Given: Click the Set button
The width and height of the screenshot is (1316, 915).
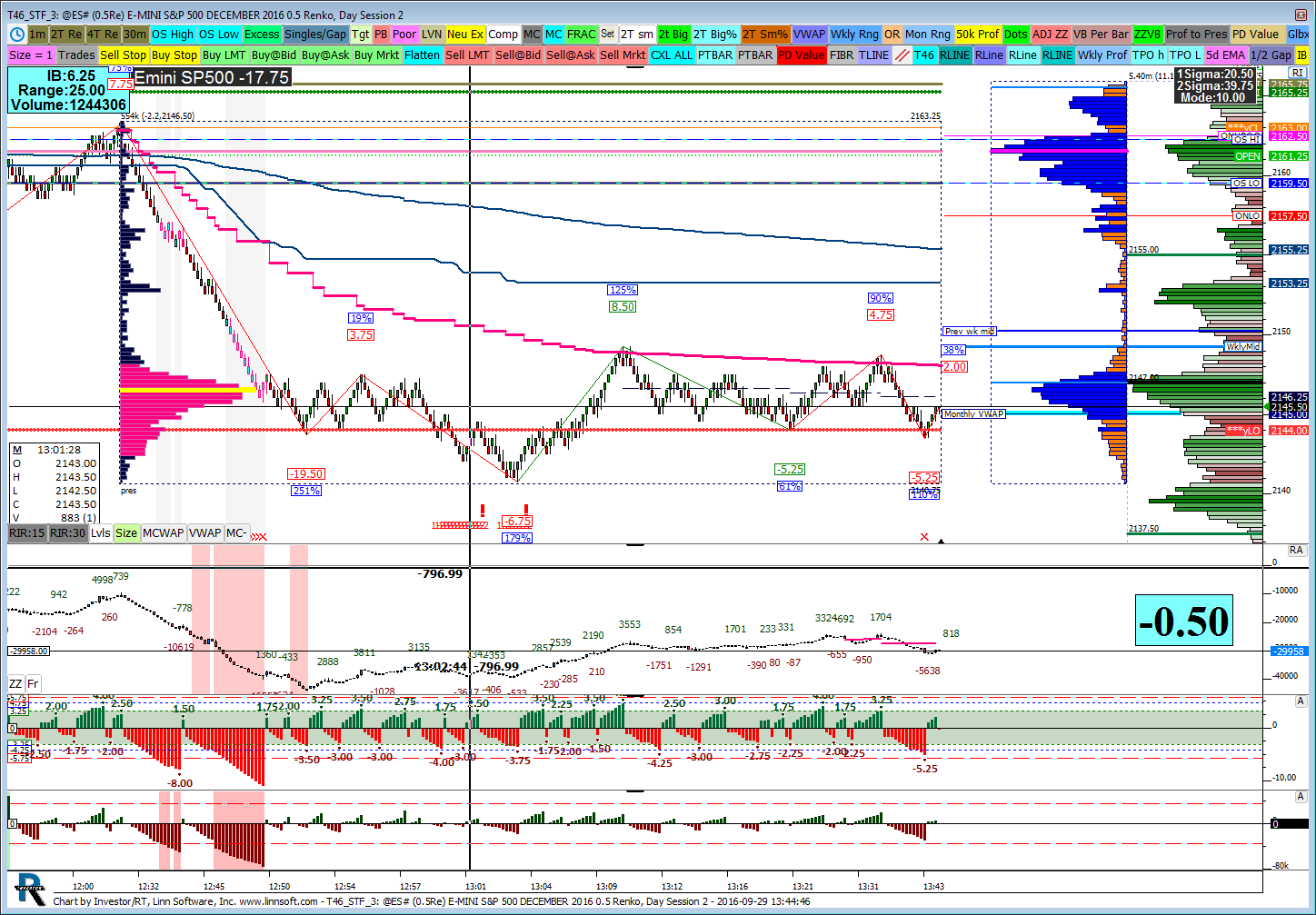Looking at the screenshot, I should click(x=608, y=34).
